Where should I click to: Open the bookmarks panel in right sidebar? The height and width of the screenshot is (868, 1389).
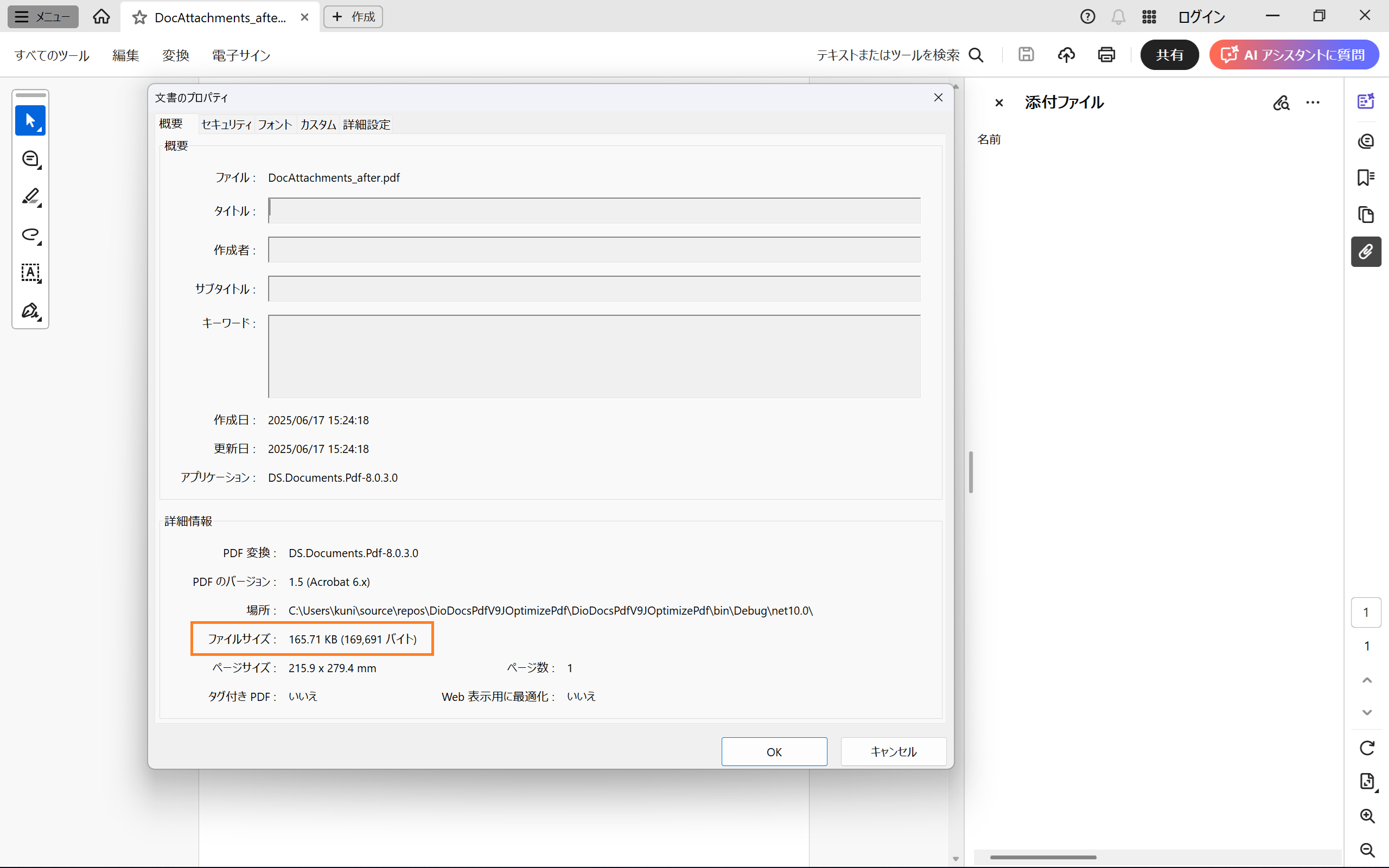(1366, 177)
